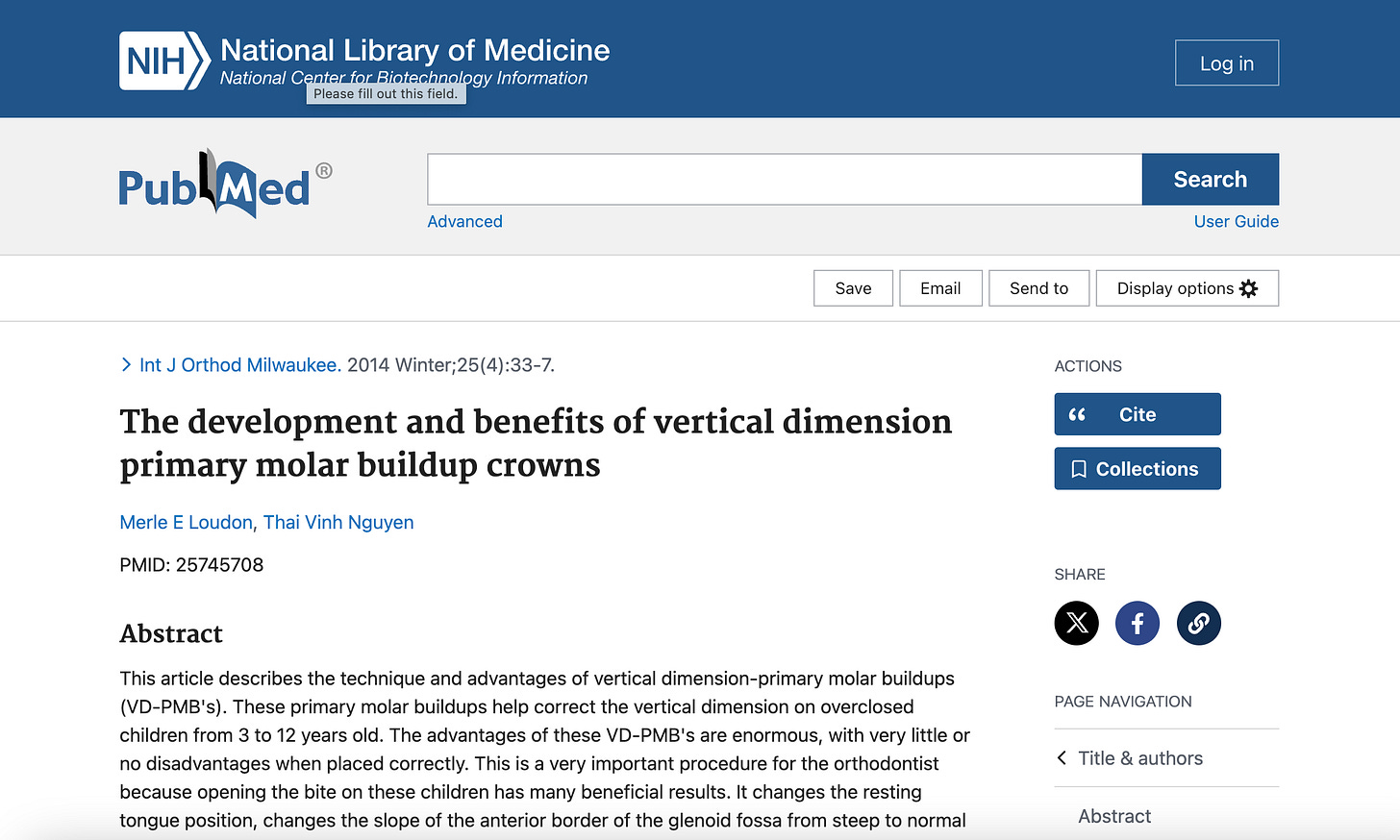Copy the permalink via link icon
This screenshot has height=840, width=1400.
[x=1198, y=623]
